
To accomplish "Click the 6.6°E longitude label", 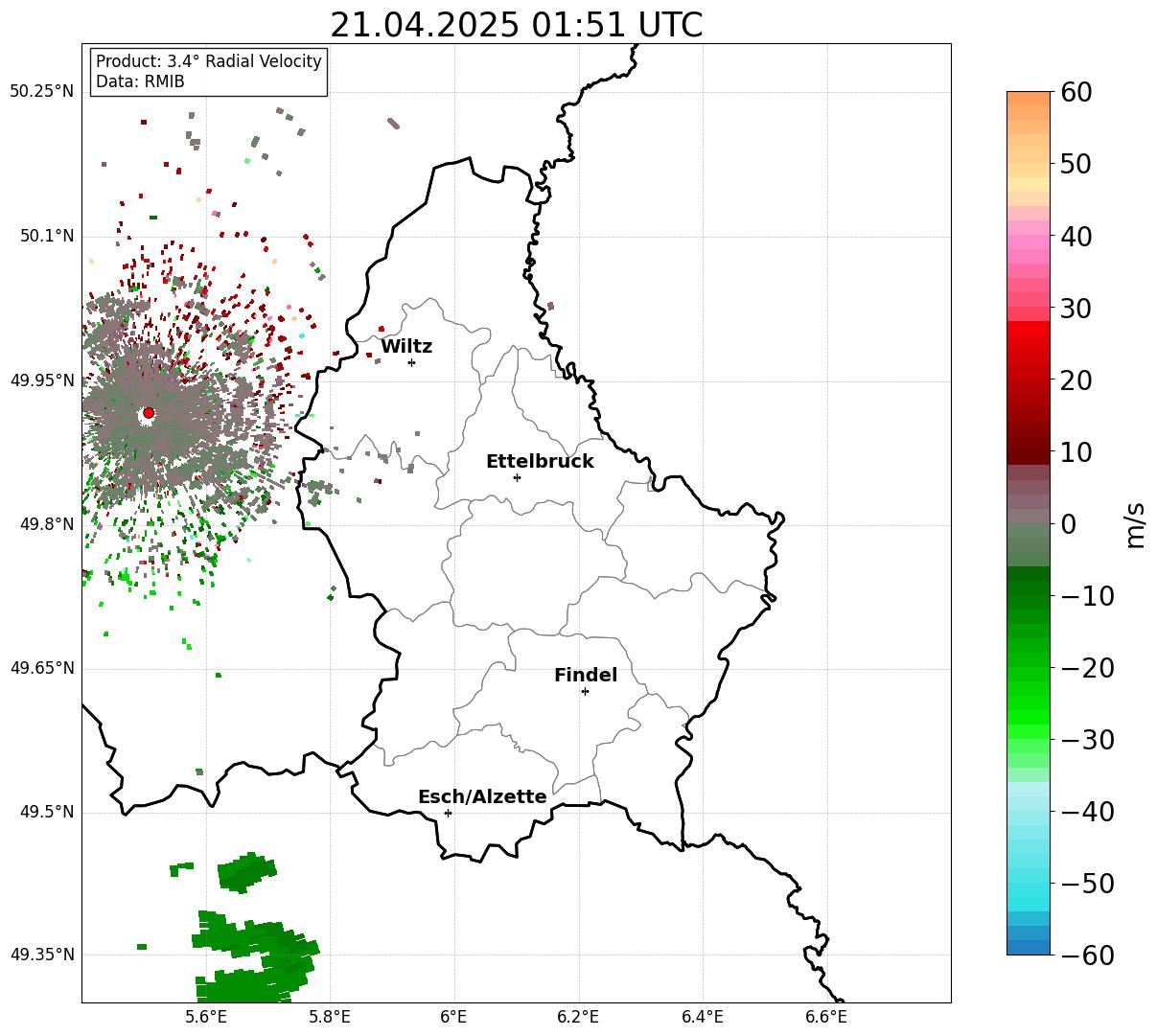I will pos(826,1017).
